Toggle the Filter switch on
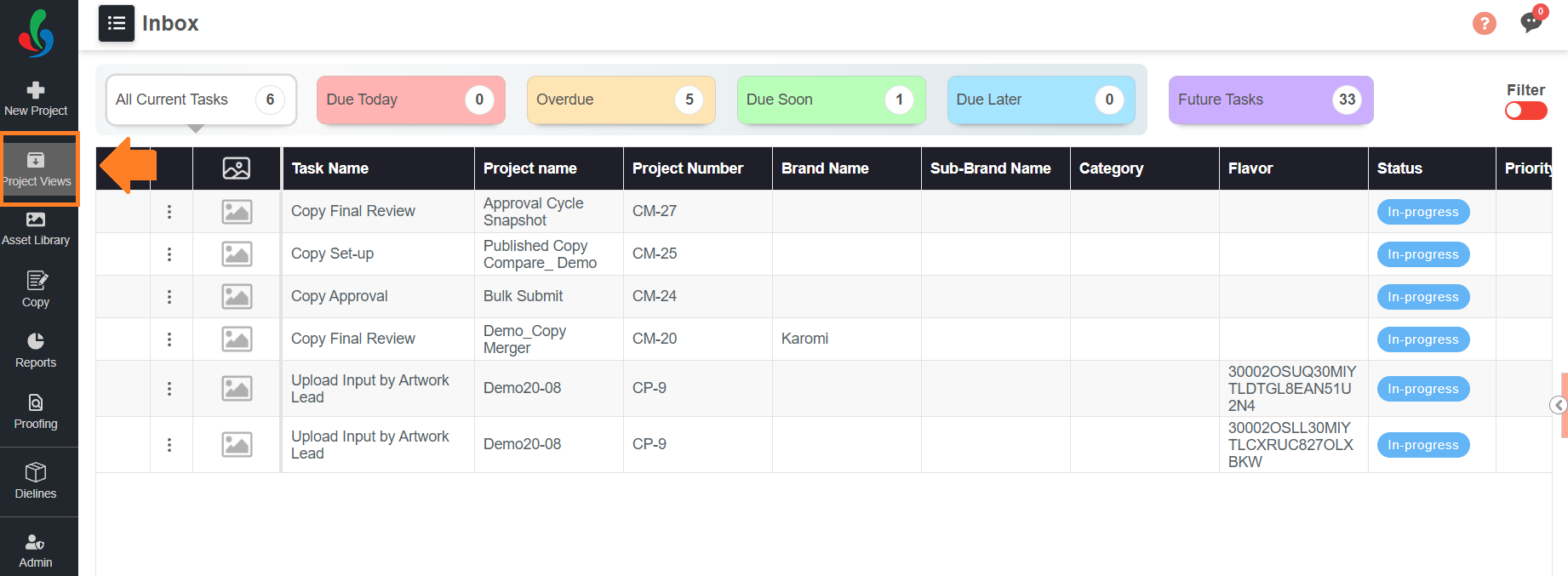 point(1526,111)
